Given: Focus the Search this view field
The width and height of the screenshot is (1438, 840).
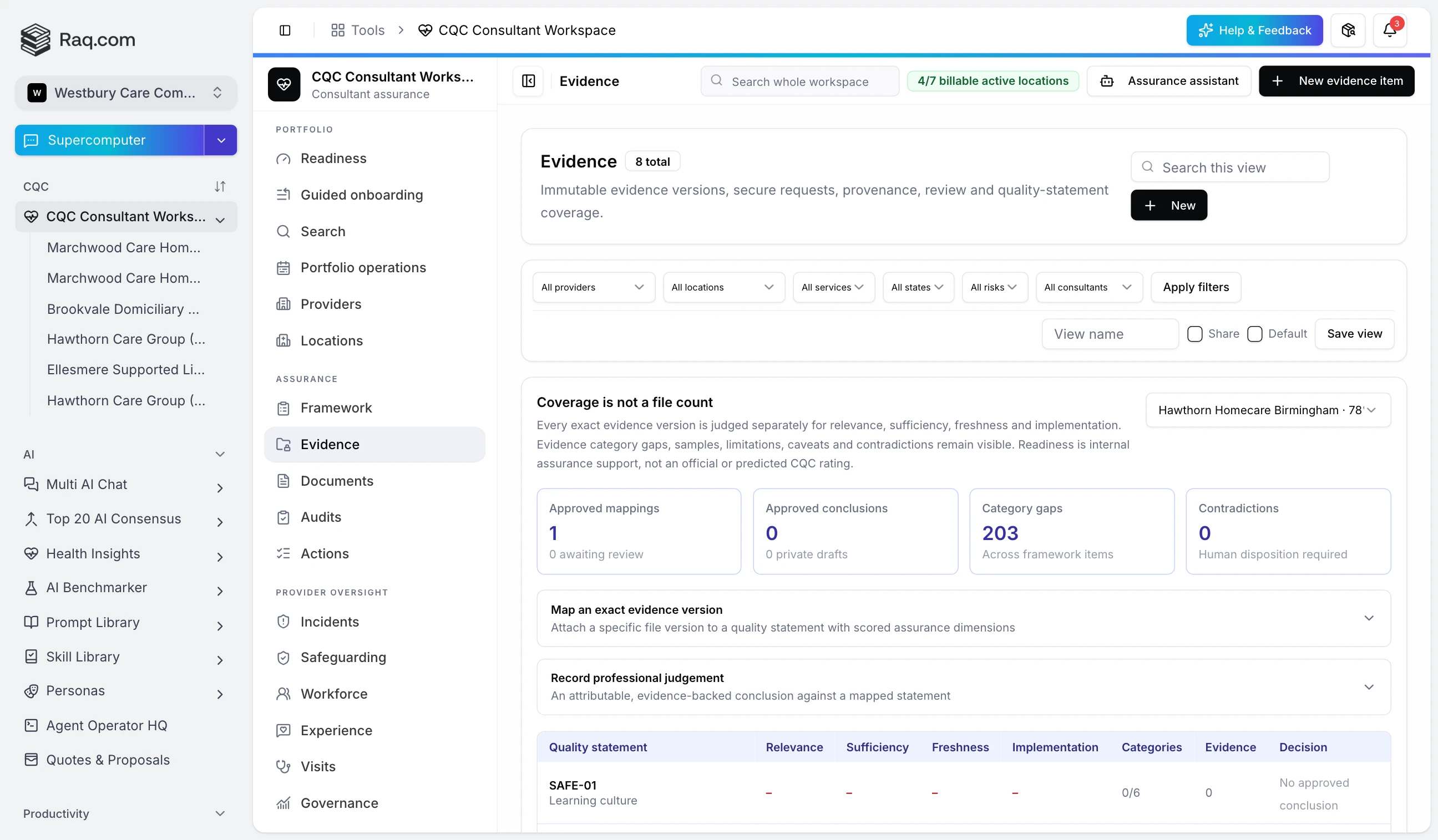Looking at the screenshot, I should (1230, 167).
